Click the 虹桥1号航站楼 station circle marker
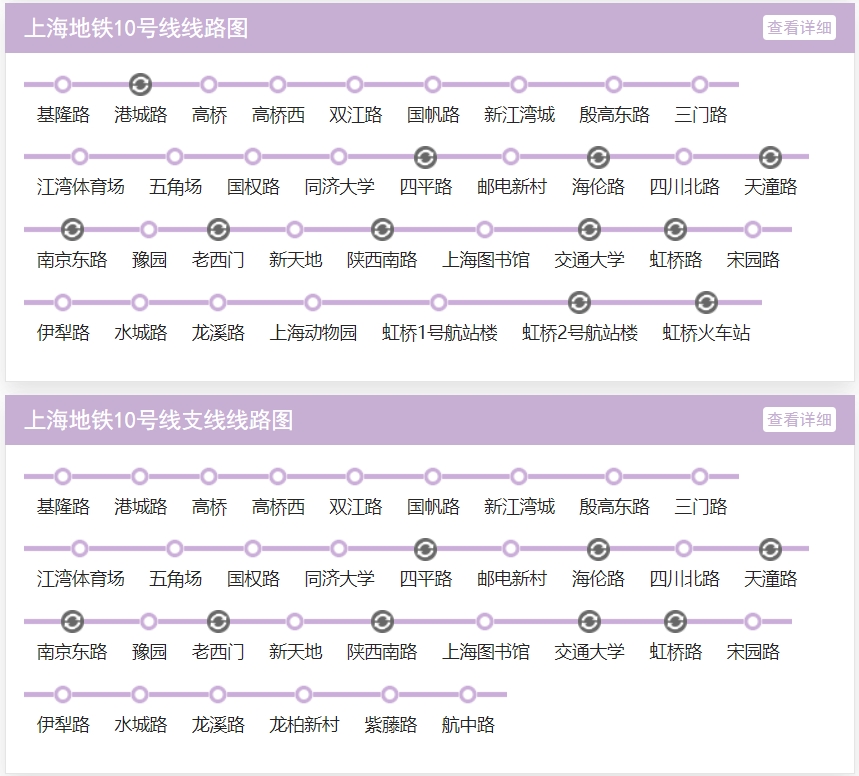Image resolution: width=859 pixels, height=776 pixels. pos(439,302)
